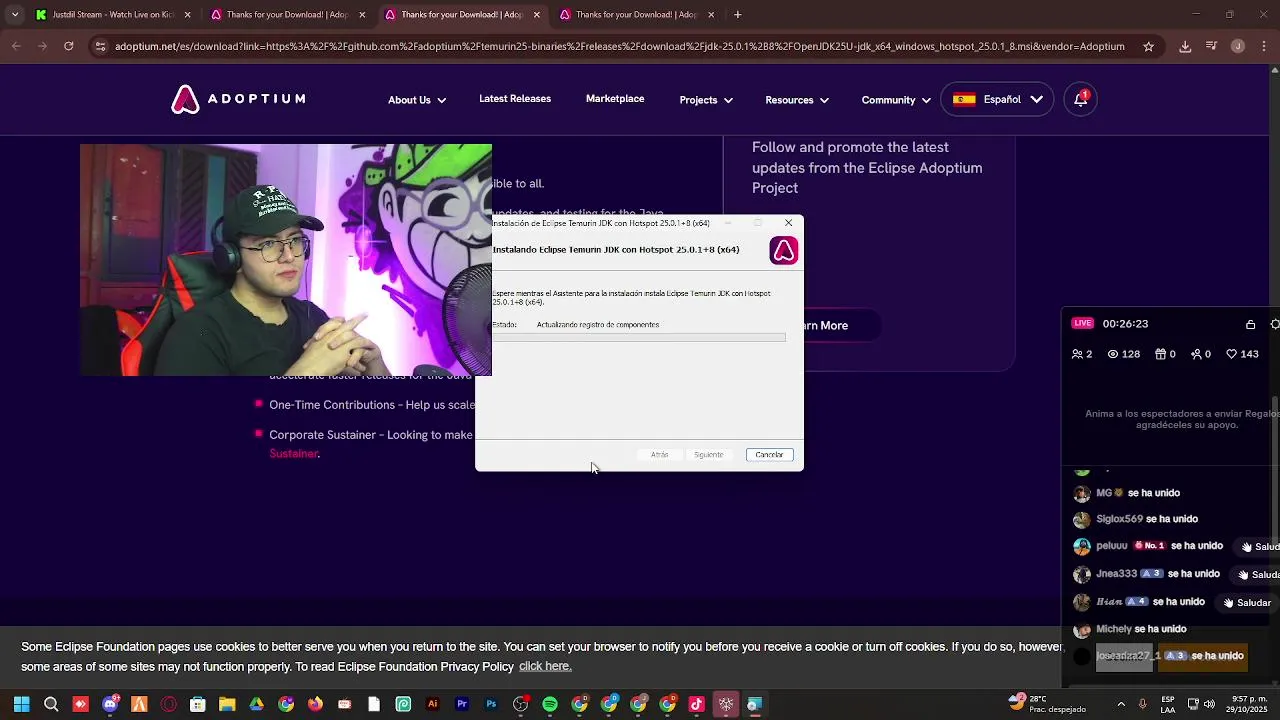
Task: Open Marketplace nav item
Action: [615, 99]
